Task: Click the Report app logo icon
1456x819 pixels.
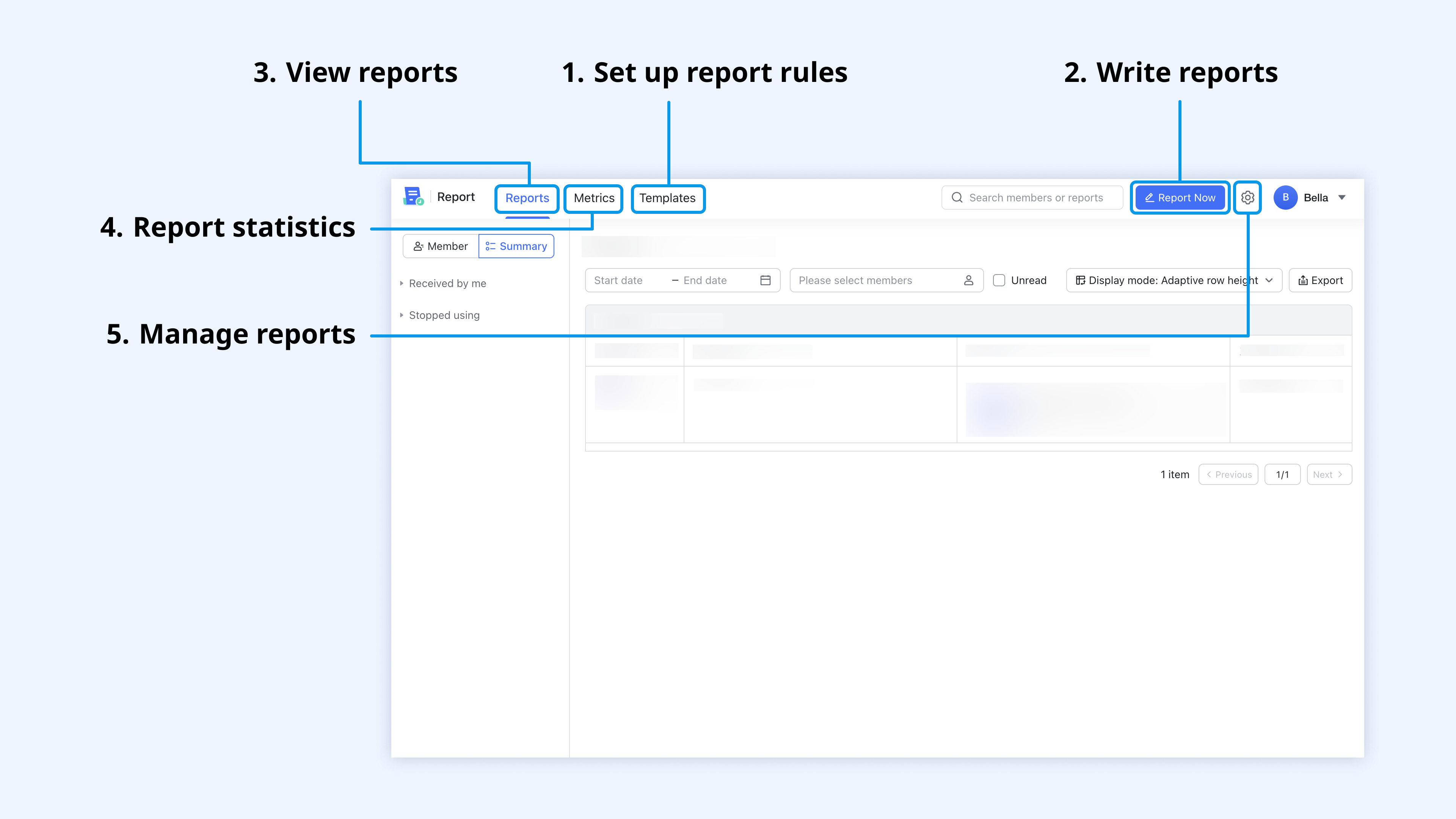Action: tap(413, 197)
